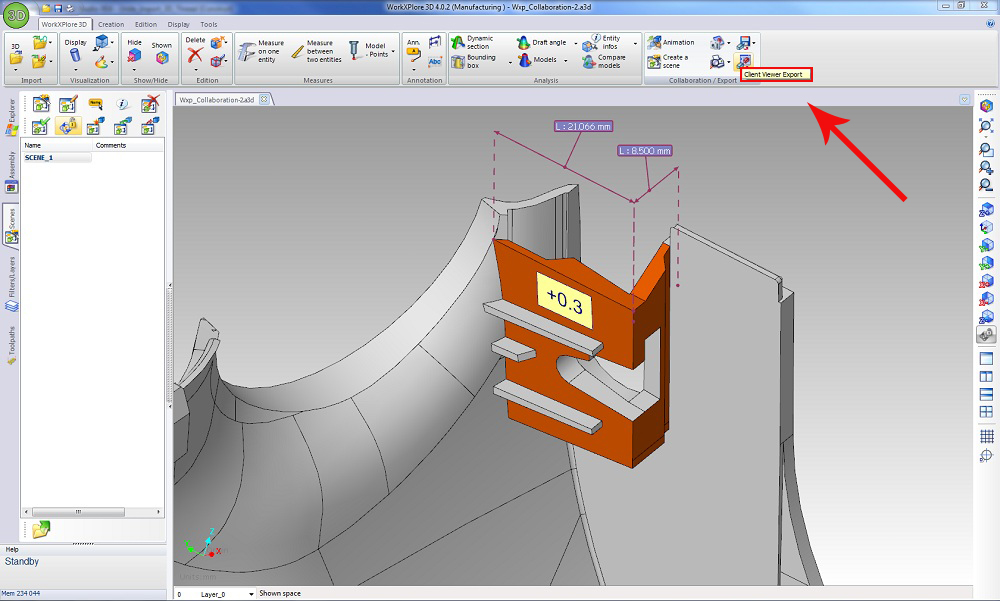
Task: Expand the Layer_0 dropdown in status bar
Action: point(249,594)
